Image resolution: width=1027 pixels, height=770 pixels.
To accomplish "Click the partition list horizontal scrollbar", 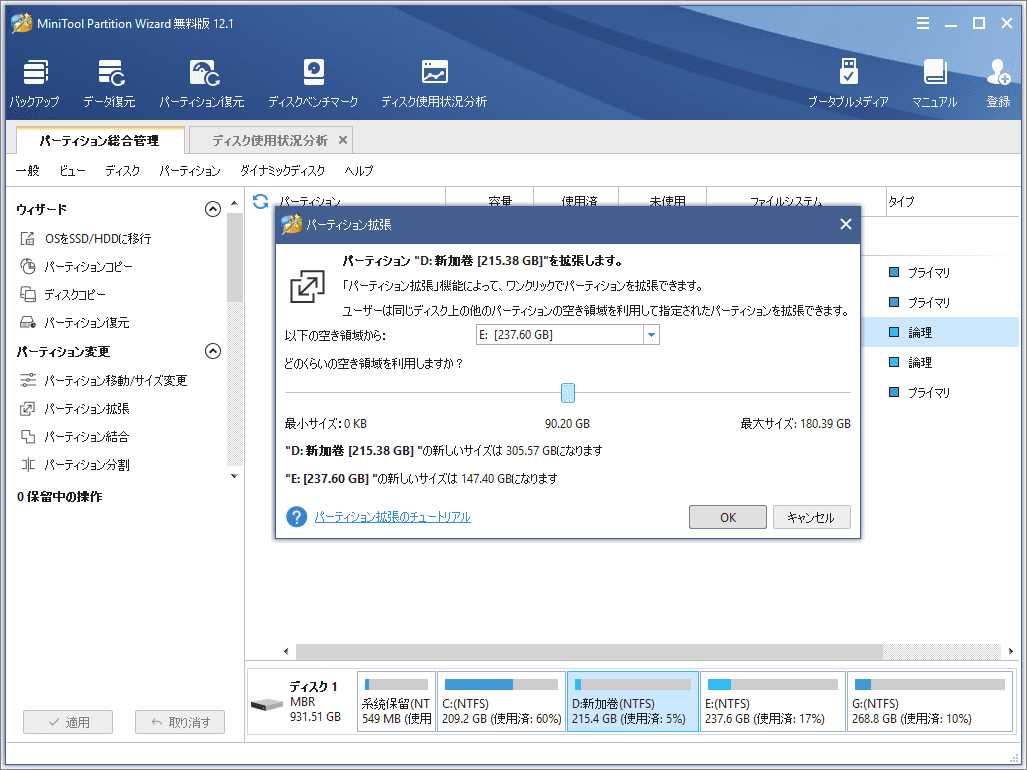I will pyautogui.click(x=589, y=651).
